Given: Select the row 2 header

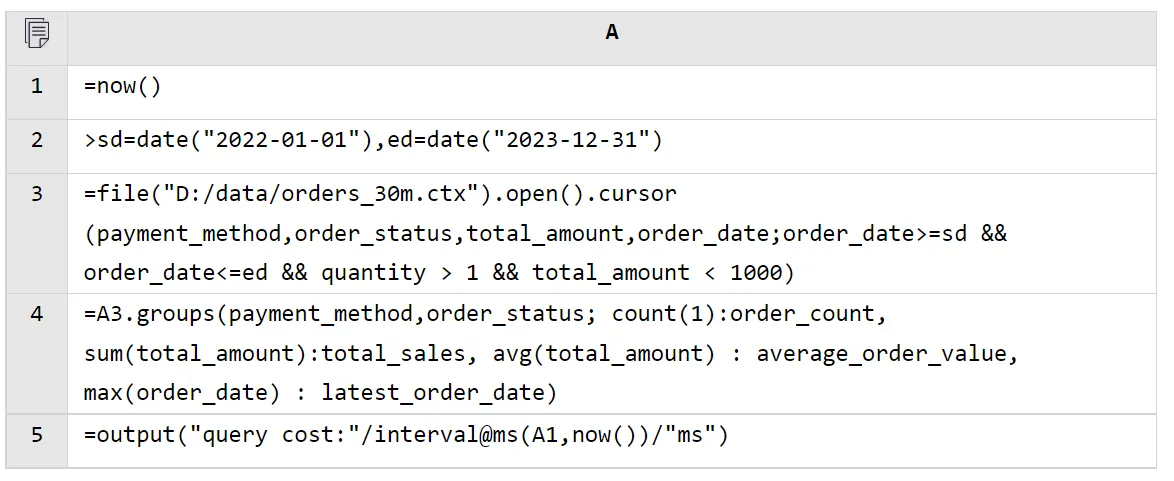Looking at the screenshot, I should pos(37,141).
